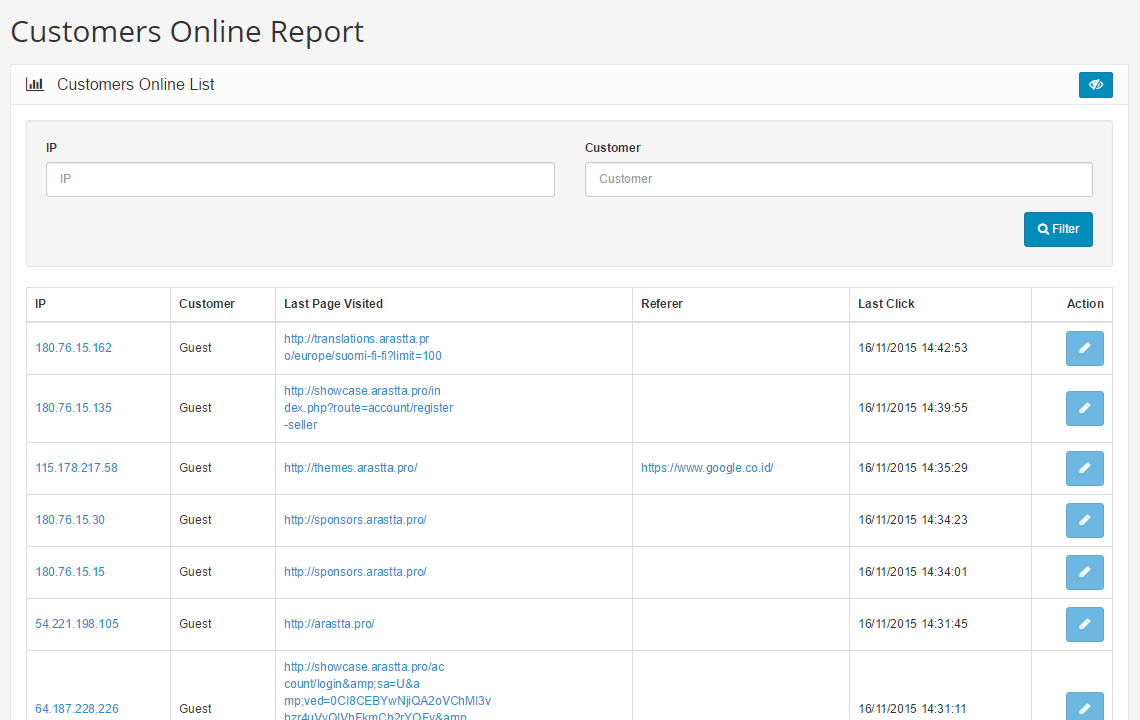Open the themes.arastta.pro page link
This screenshot has height=720, width=1140.
(x=350, y=468)
